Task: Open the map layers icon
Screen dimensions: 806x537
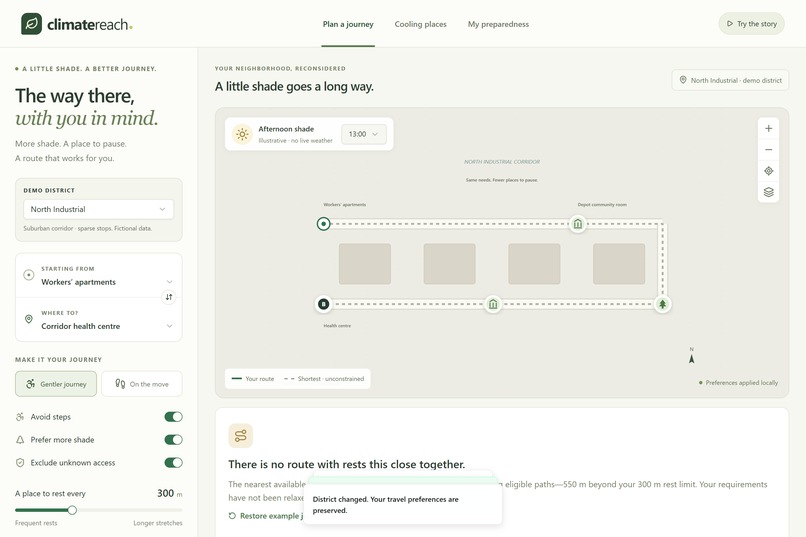Action: pyautogui.click(x=768, y=192)
